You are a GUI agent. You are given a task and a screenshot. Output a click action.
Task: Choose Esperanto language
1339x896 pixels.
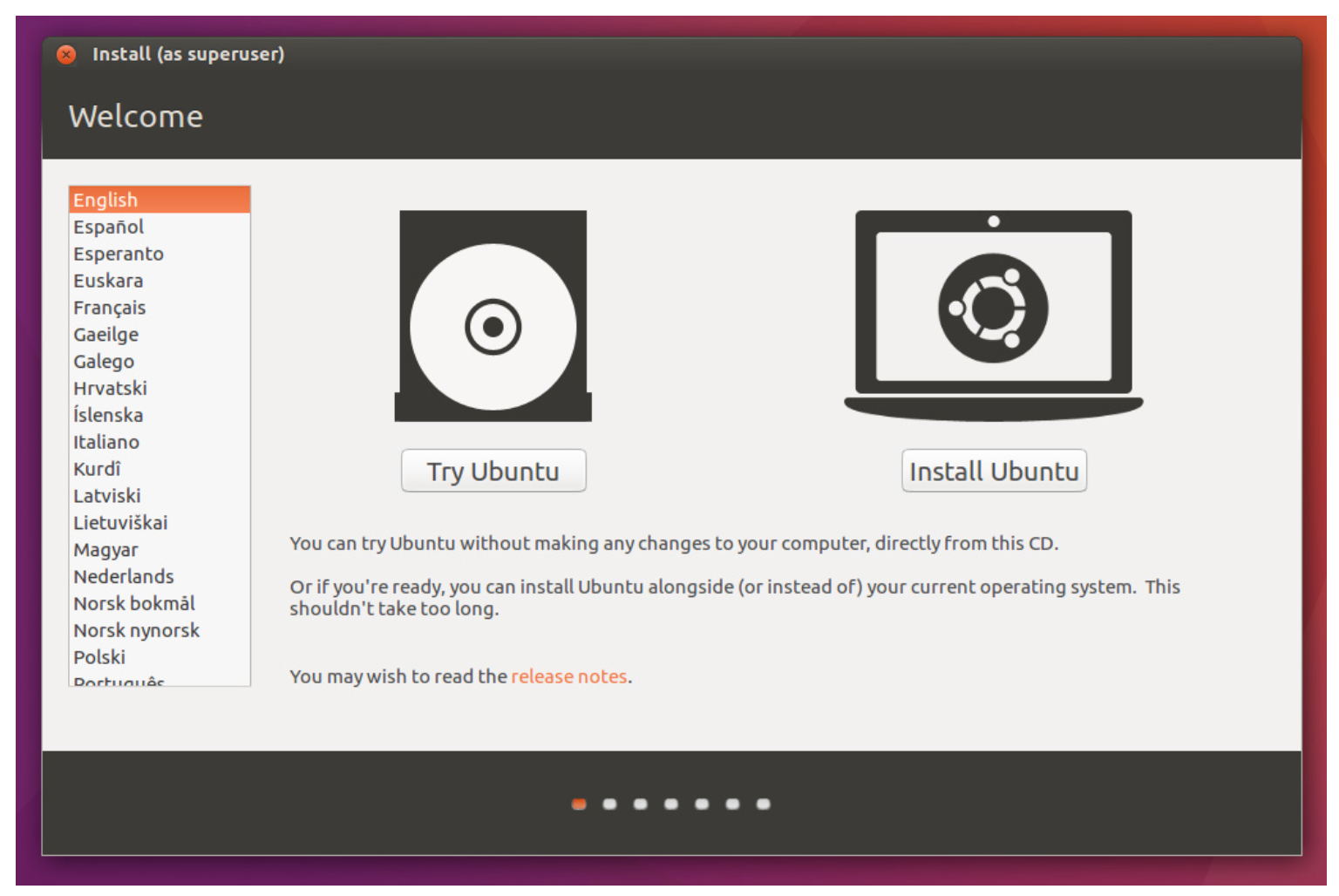pos(160,254)
